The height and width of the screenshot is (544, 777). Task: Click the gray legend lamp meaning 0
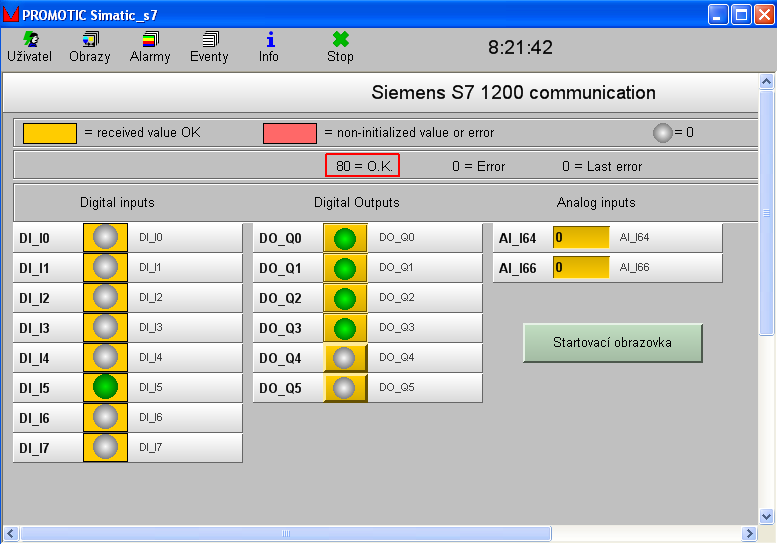663,132
